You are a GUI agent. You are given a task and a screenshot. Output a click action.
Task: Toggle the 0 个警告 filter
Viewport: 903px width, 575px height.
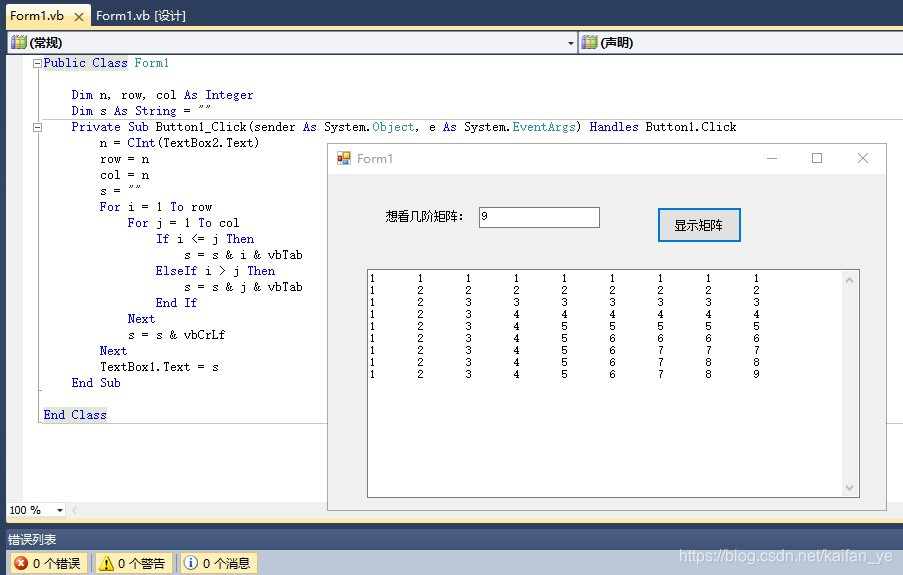132,563
